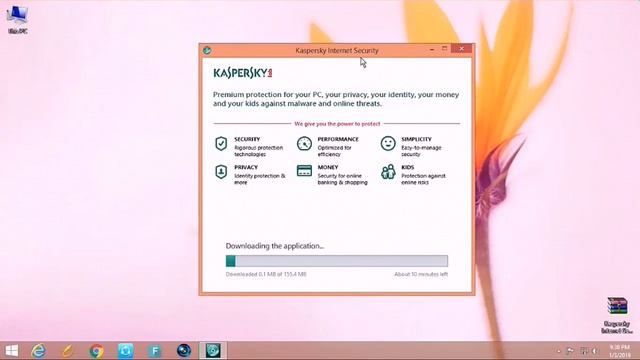Click the Action Center flag tray icon
This screenshot has height=360, width=640.
(570, 351)
